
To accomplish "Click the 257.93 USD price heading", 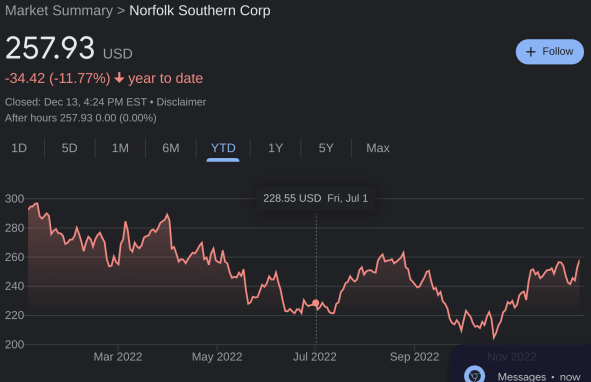I will click(69, 48).
